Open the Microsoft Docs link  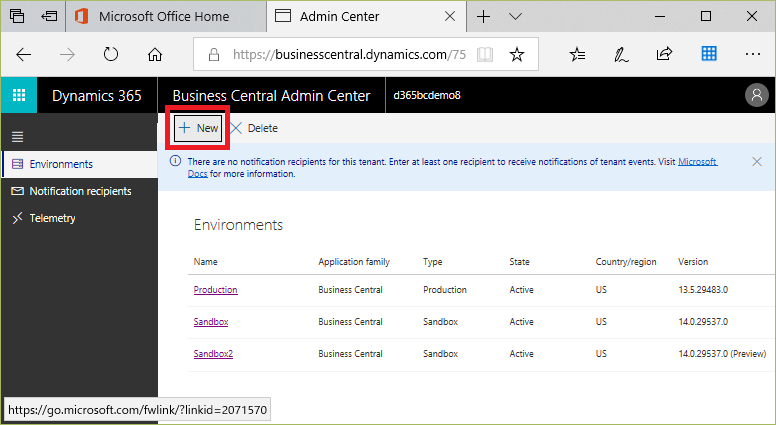697,161
